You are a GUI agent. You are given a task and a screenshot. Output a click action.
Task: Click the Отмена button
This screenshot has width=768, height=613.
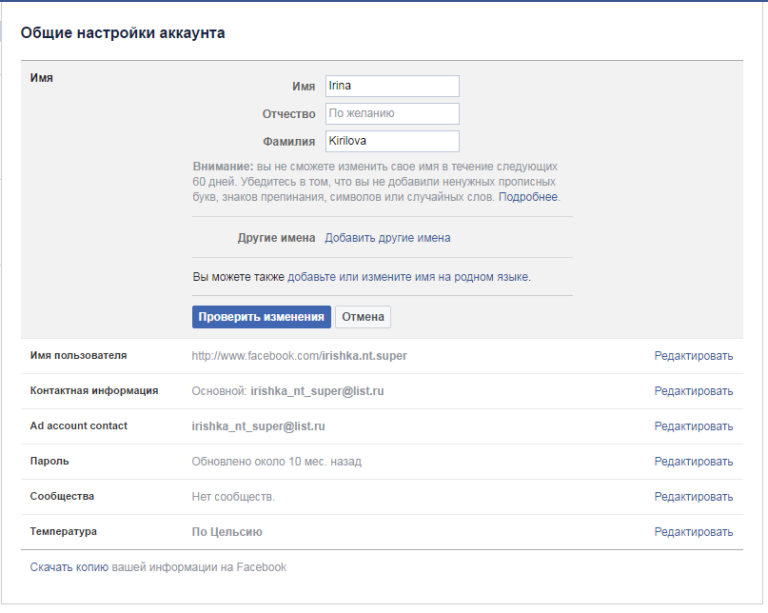[363, 317]
